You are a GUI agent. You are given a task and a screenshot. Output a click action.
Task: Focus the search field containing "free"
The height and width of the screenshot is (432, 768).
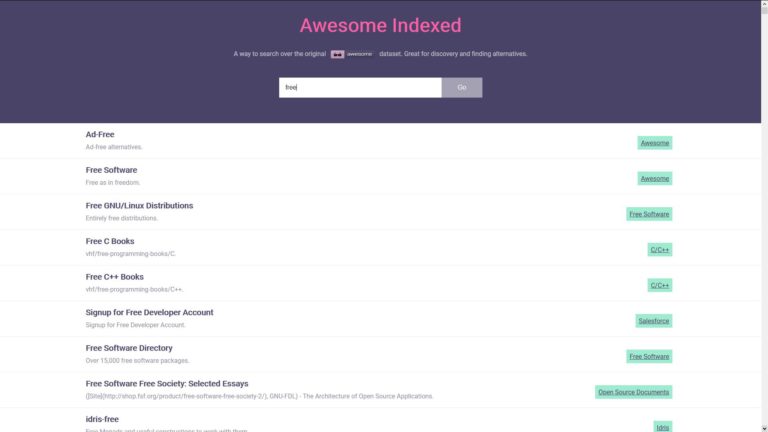point(359,88)
